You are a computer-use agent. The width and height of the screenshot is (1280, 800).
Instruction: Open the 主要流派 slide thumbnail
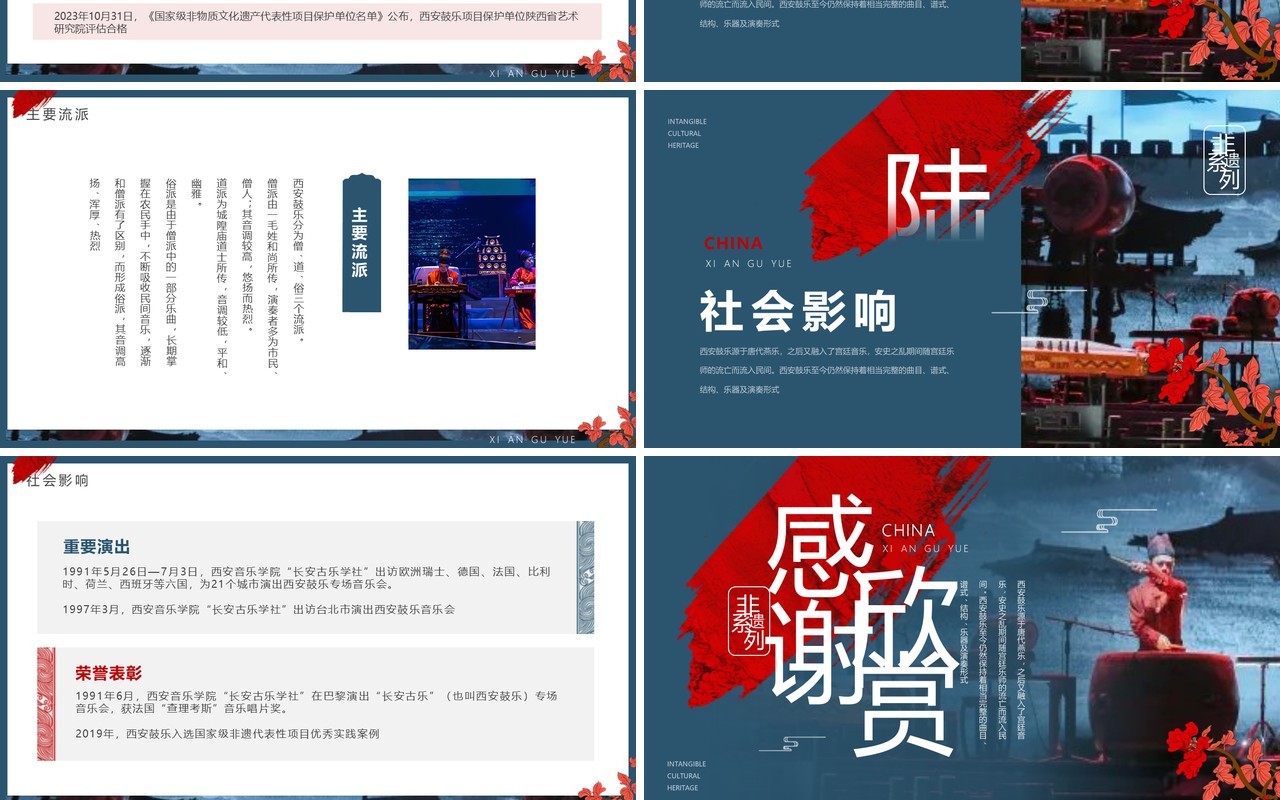318,268
